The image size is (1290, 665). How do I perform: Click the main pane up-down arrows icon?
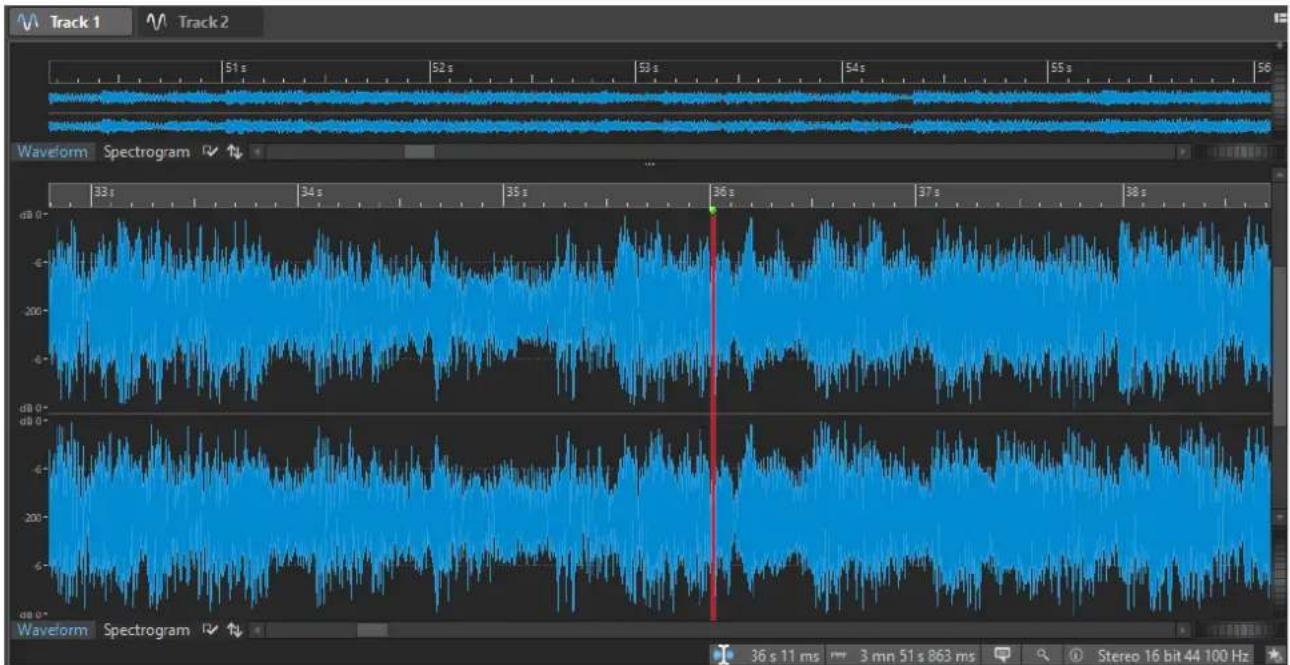tap(234, 630)
